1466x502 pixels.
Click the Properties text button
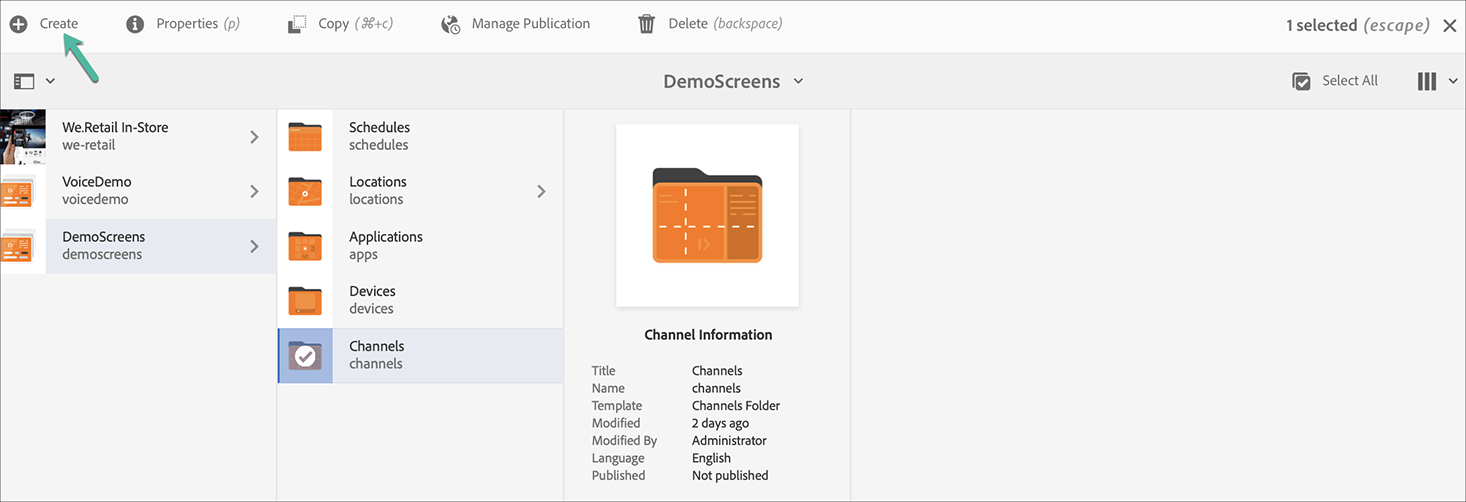pyautogui.click(x=186, y=24)
